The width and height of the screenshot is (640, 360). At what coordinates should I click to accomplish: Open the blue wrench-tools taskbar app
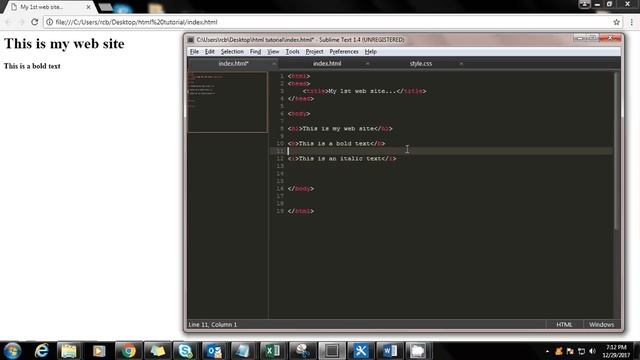[x=360, y=351]
